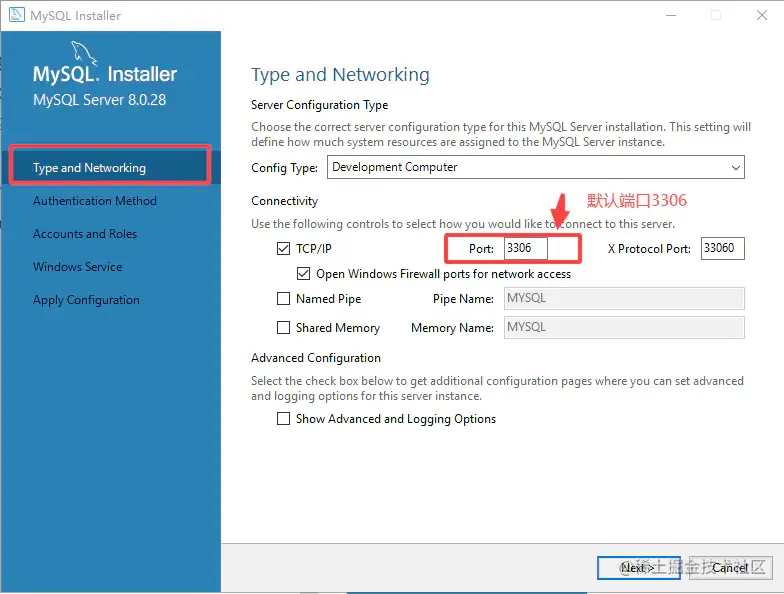Click the Type and Networking heading
The height and width of the screenshot is (594, 784).
click(x=340, y=74)
